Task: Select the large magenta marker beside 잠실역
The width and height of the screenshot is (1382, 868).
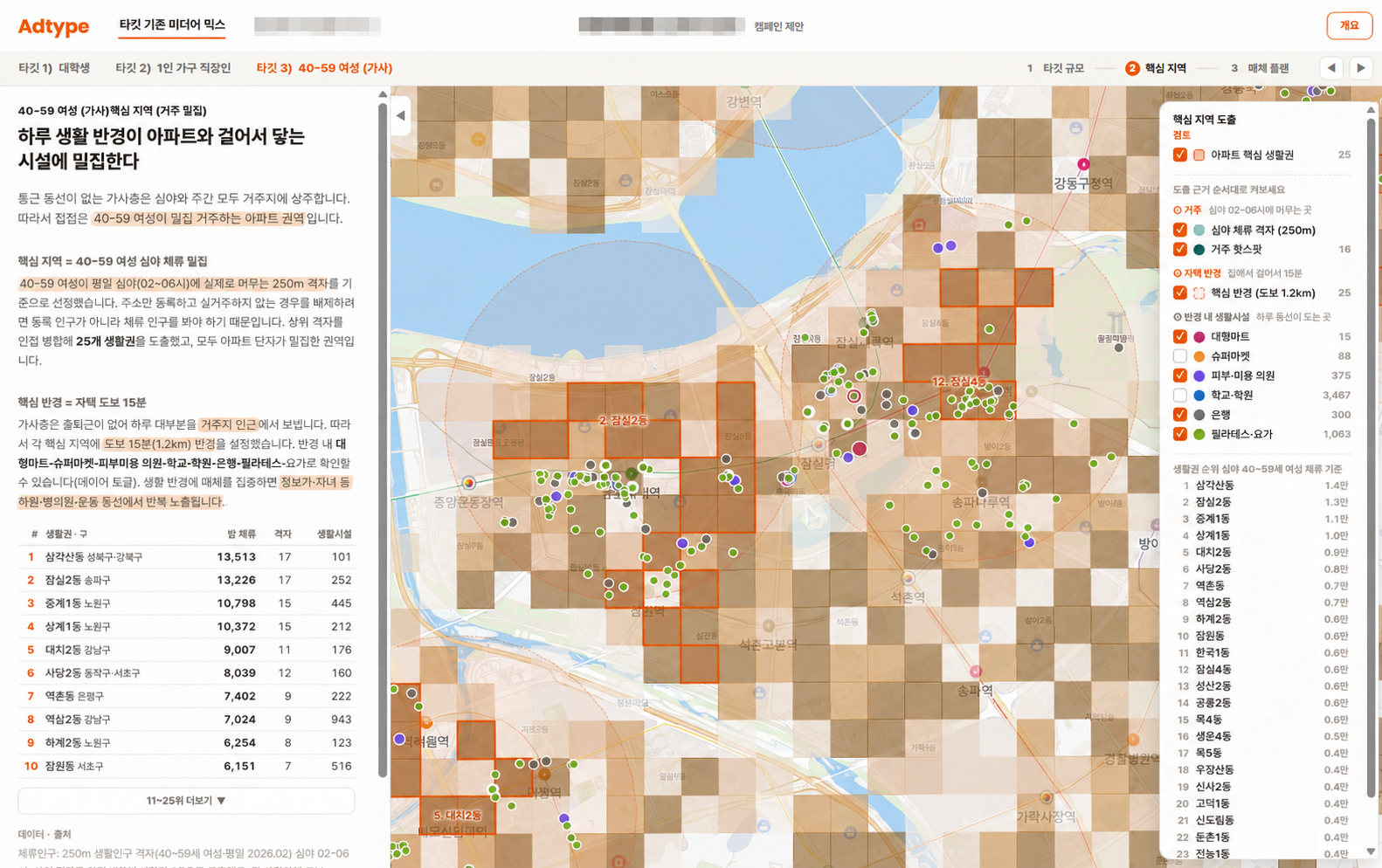Action: point(860,449)
